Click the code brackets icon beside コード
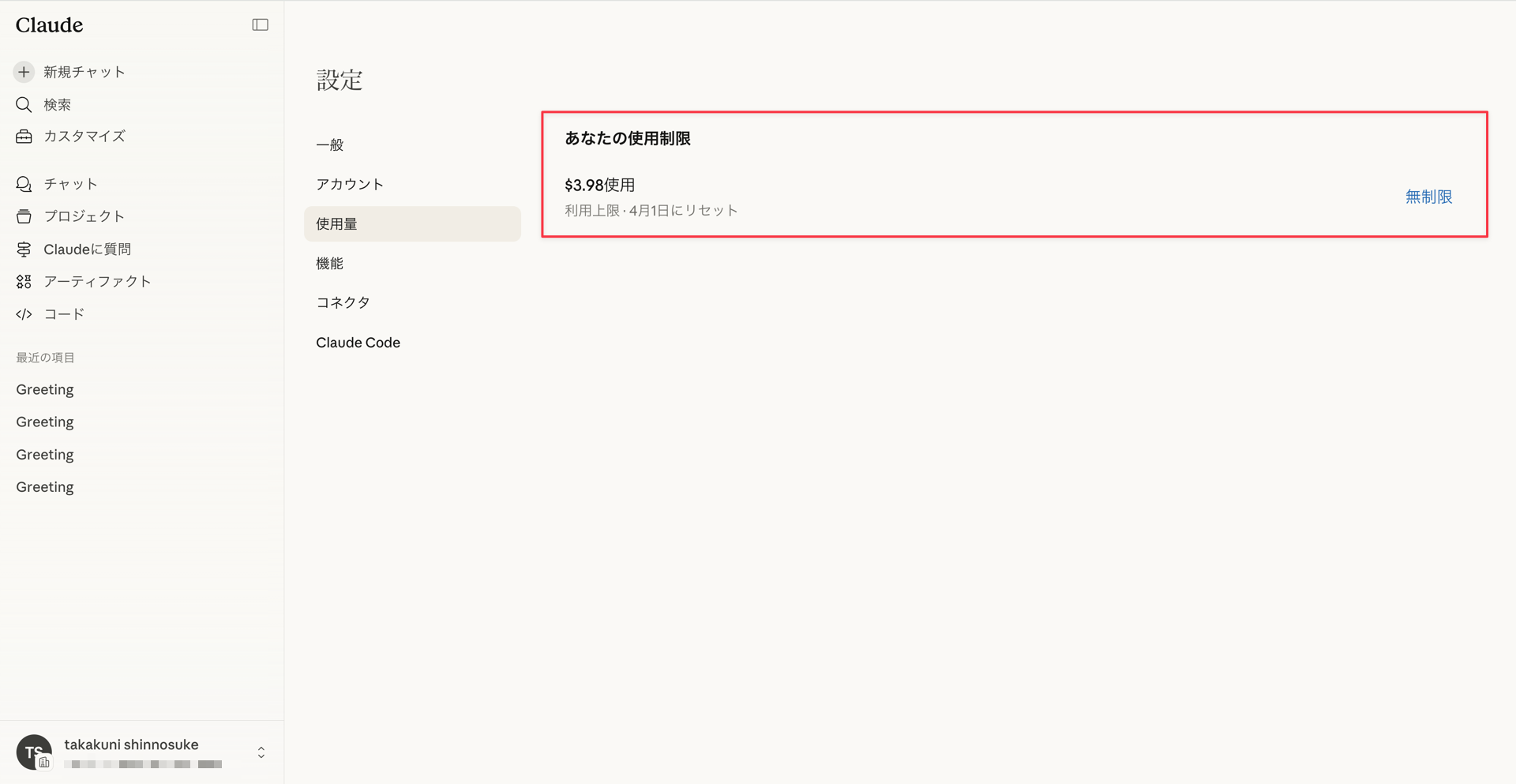The width and height of the screenshot is (1516, 784). pos(24,314)
